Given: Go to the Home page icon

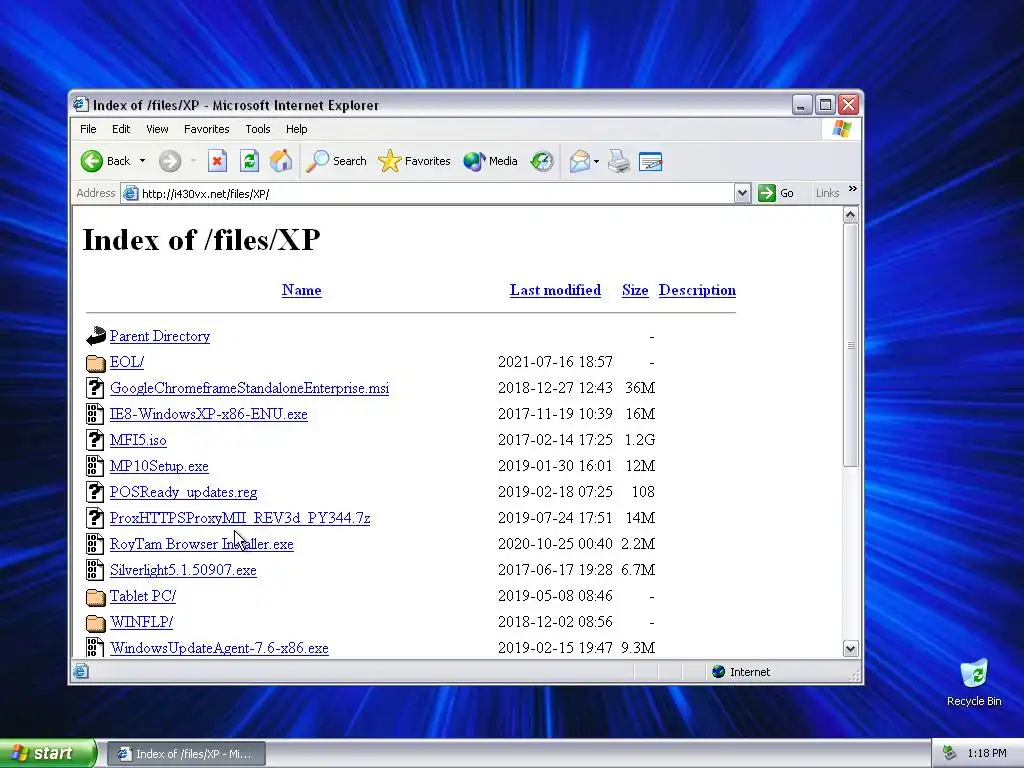Looking at the screenshot, I should (281, 161).
